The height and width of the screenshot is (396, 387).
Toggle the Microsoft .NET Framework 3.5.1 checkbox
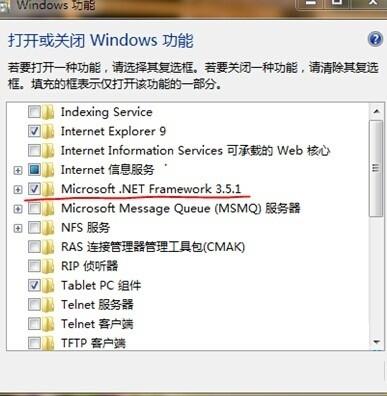[34, 189]
